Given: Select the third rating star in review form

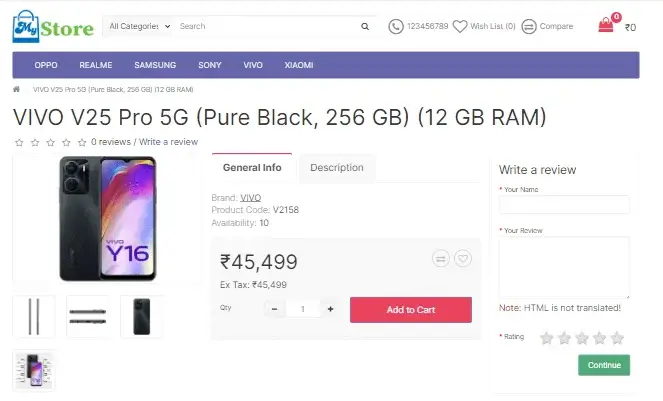Looking at the screenshot, I should (x=582, y=338).
